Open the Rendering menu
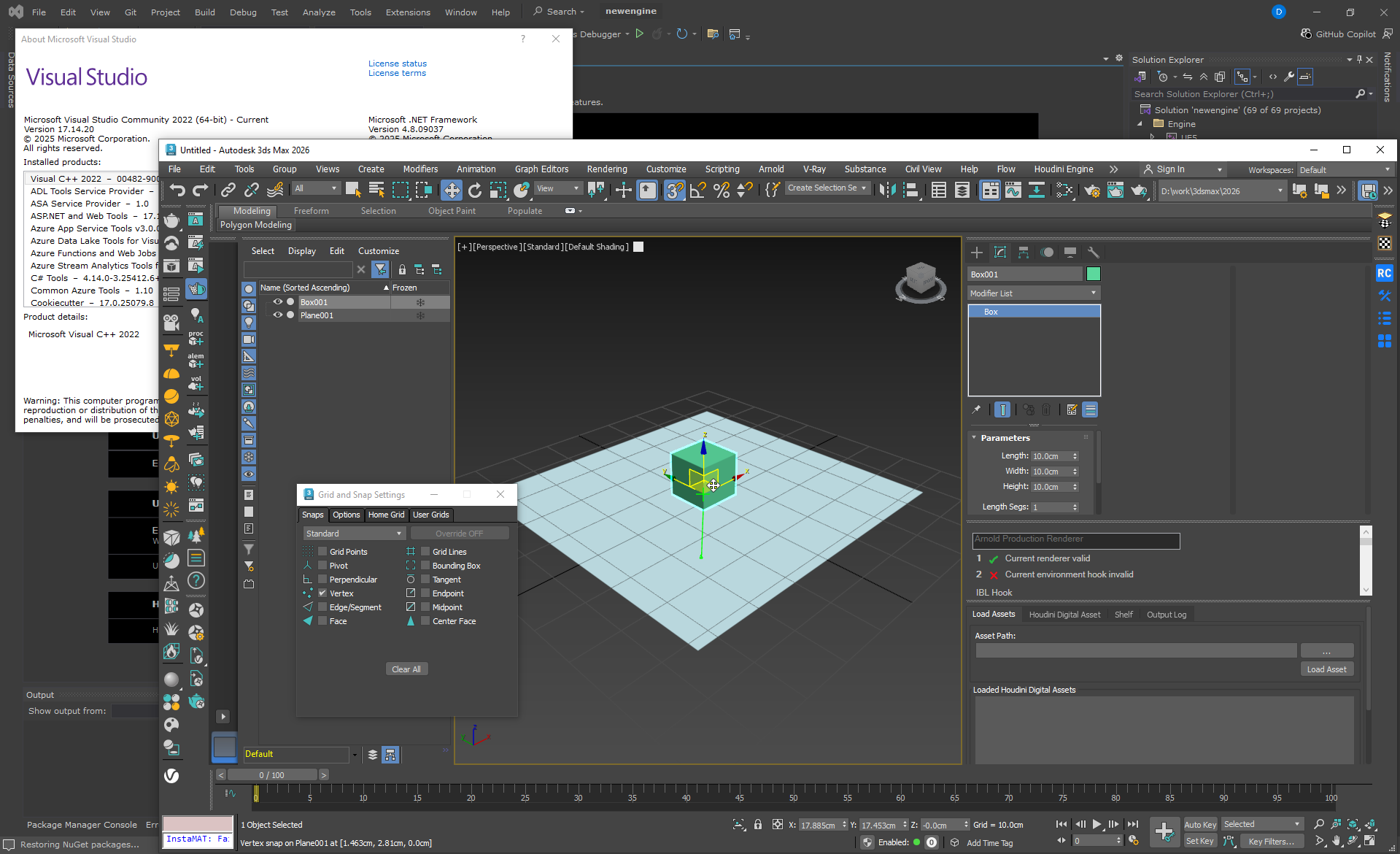 pyautogui.click(x=606, y=169)
